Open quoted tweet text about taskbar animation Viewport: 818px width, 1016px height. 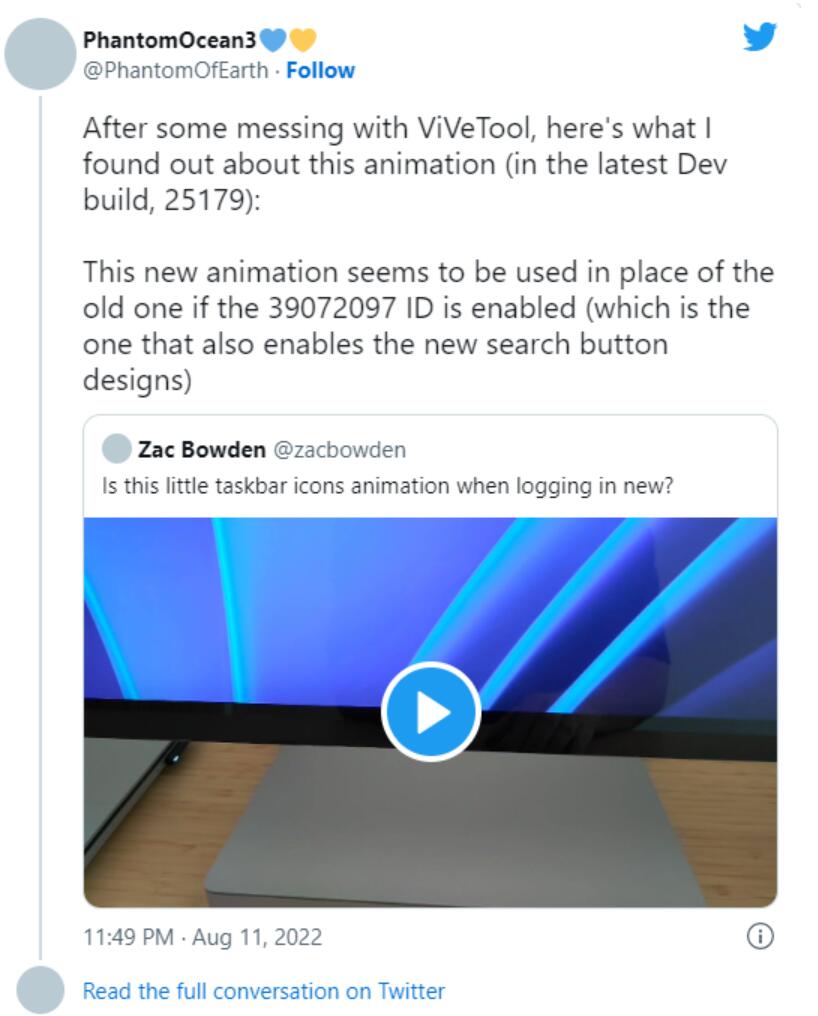pos(388,485)
